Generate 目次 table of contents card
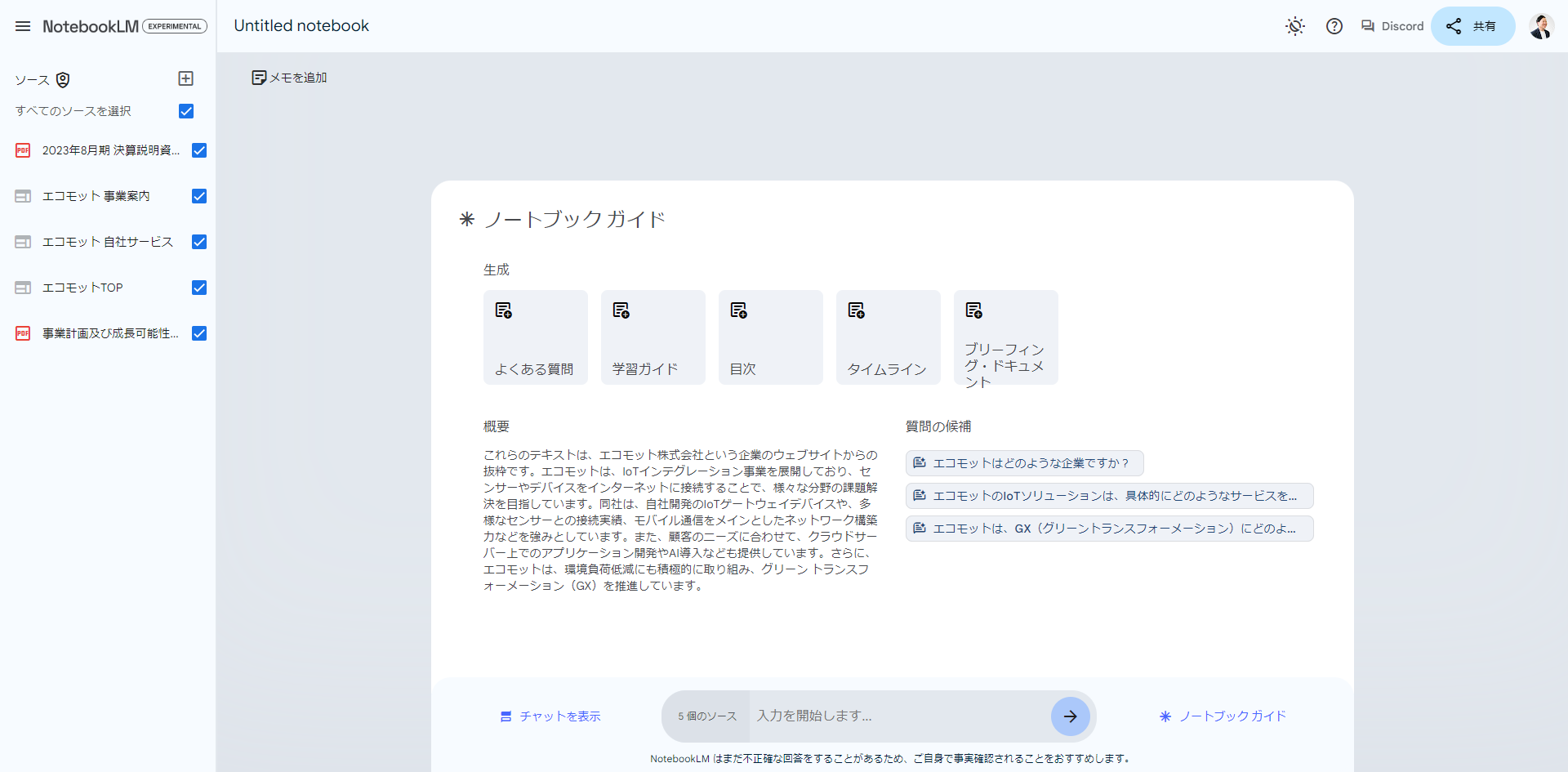The image size is (1568, 772). pyautogui.click(x=771, y=337)
